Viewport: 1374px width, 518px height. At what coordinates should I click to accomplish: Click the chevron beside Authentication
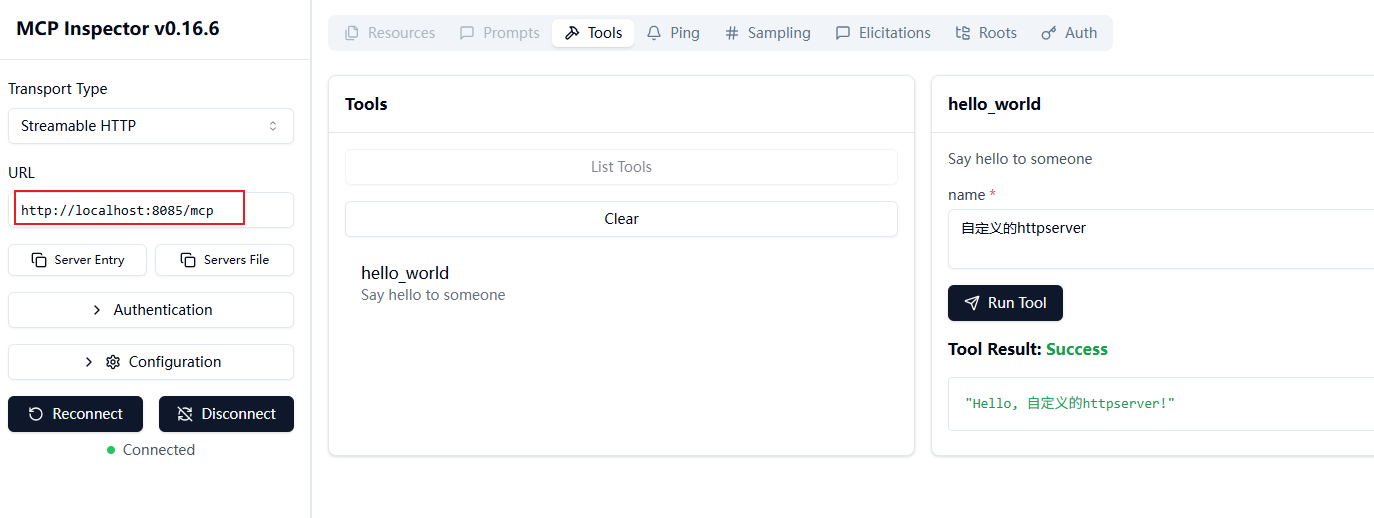coord(97,310)
